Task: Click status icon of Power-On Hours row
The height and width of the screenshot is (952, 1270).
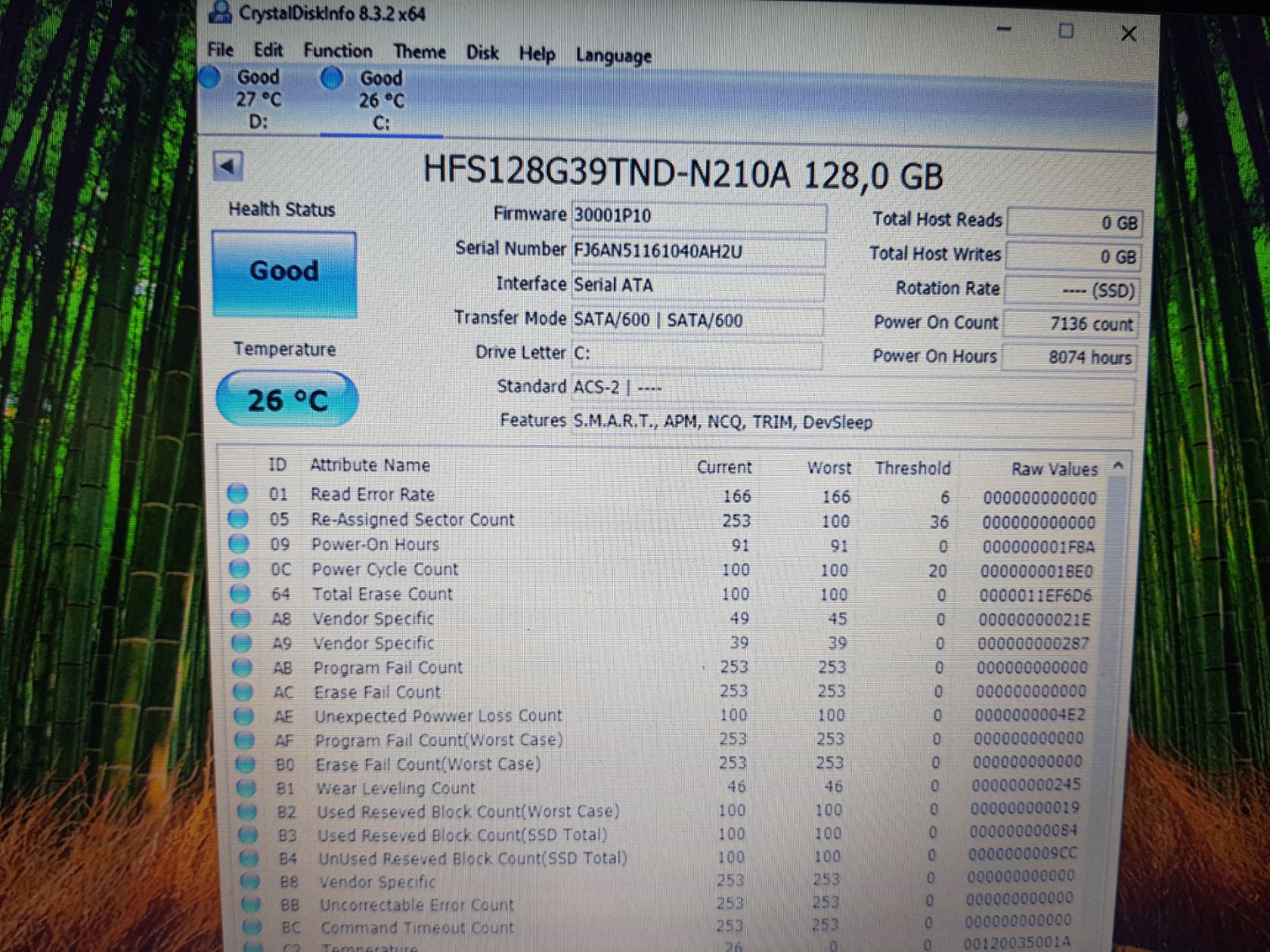Action: click(x=239, y=543)
